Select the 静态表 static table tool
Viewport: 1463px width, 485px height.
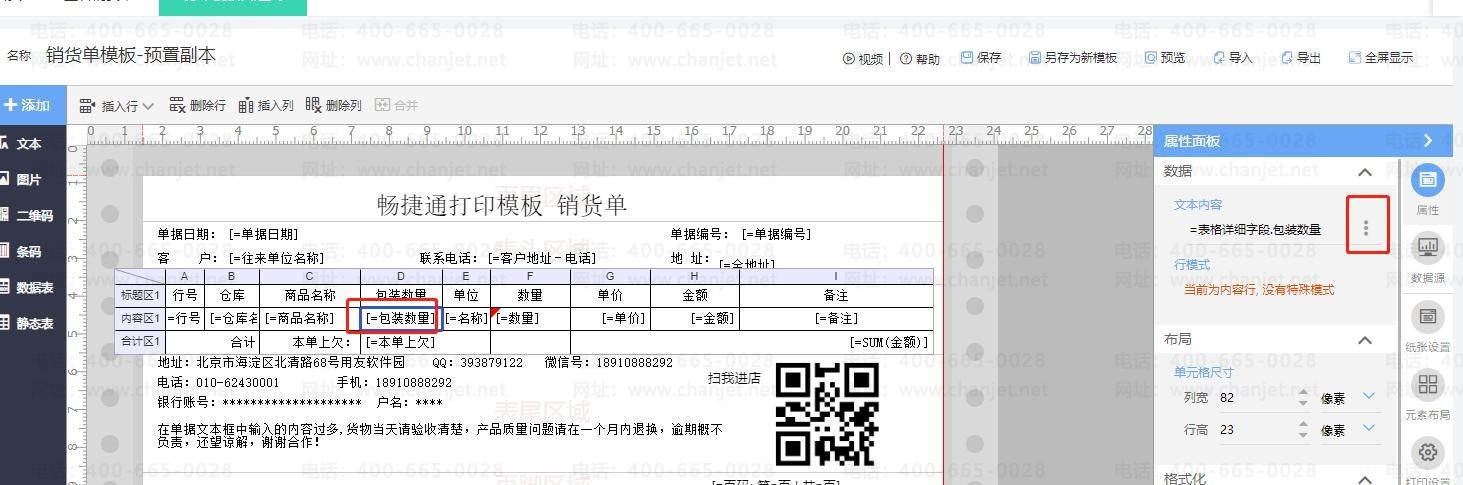coord(27,324)
